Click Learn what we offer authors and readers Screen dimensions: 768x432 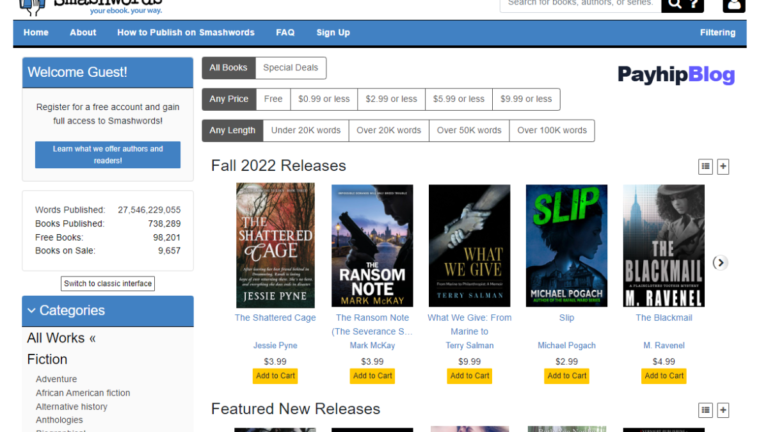tap(108, 155)
